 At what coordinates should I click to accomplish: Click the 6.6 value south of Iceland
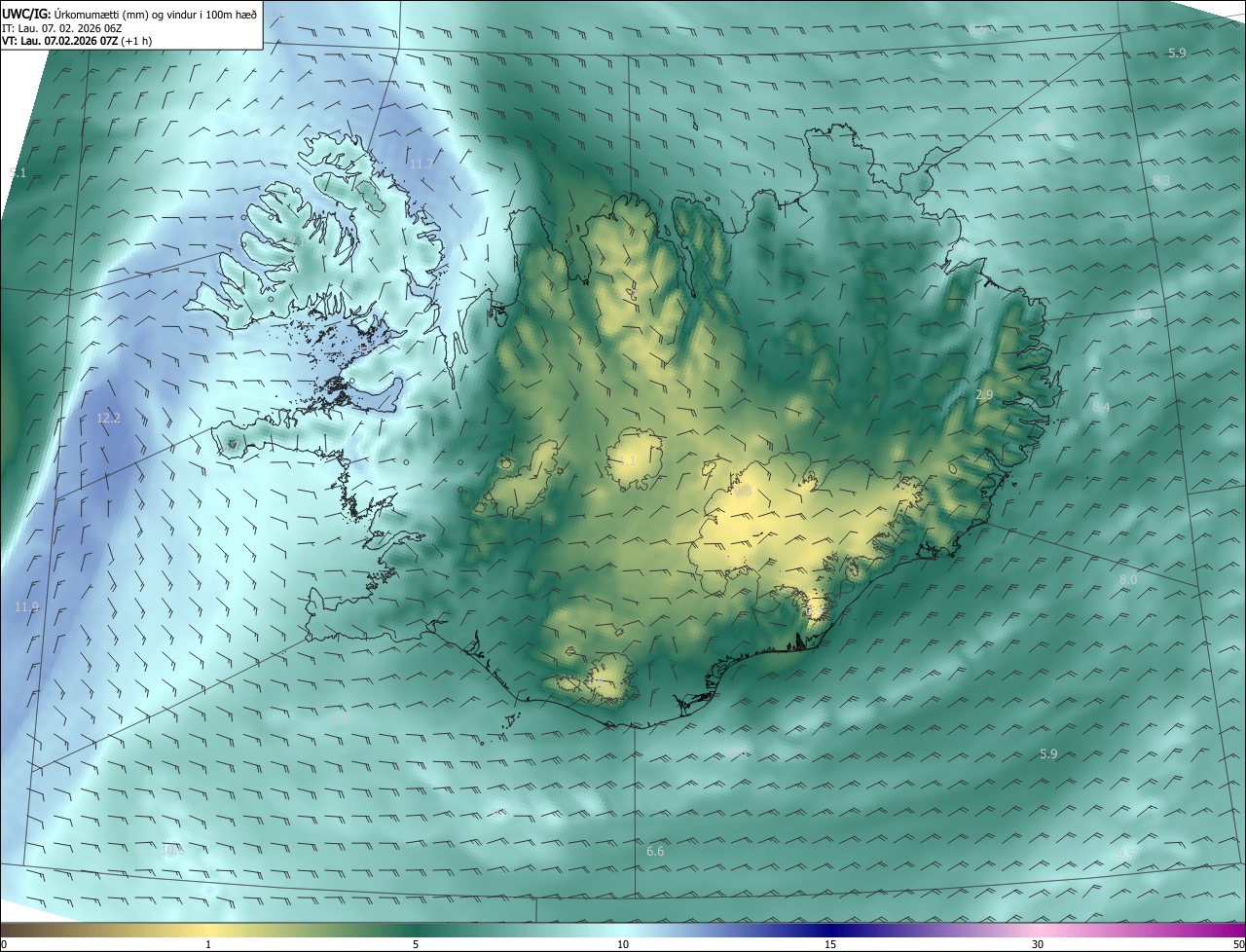click(655, 852)
